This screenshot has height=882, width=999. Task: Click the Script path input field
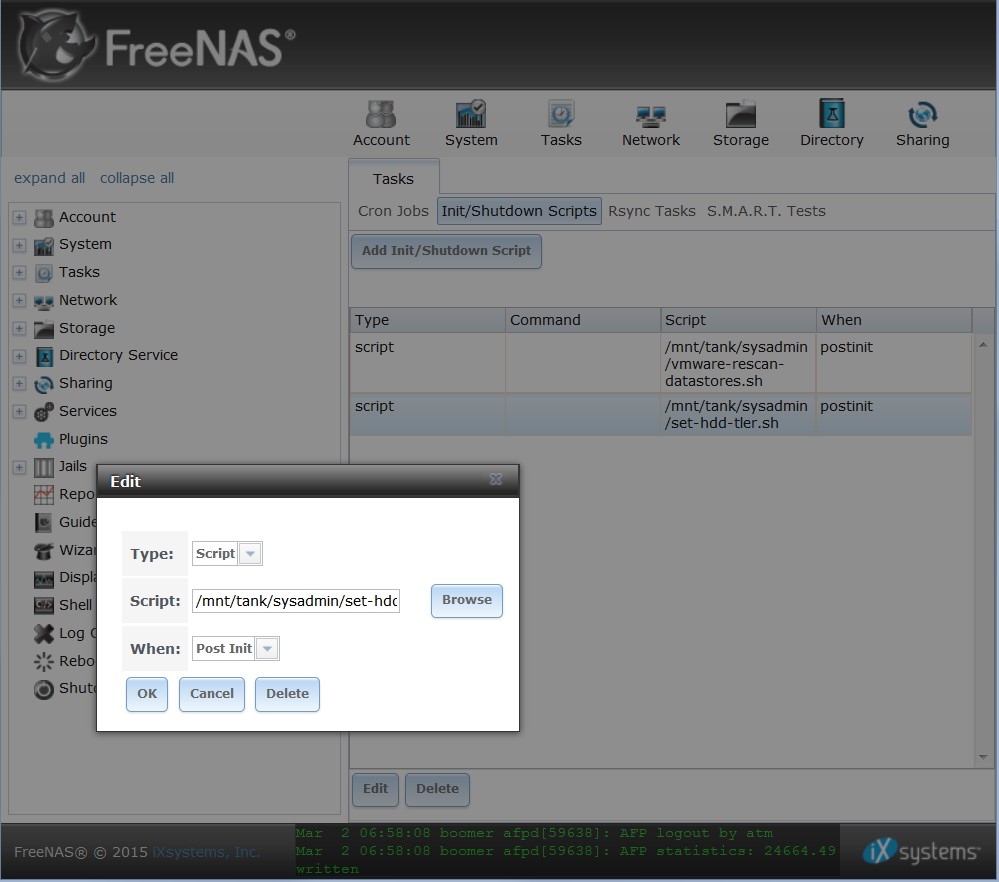coord(296,601)
